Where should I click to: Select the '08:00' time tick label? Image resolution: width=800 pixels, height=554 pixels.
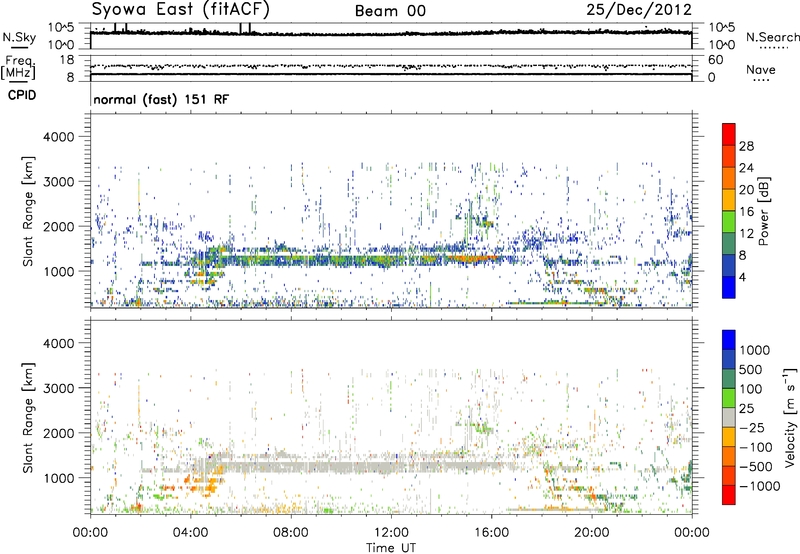coord(291,533)
